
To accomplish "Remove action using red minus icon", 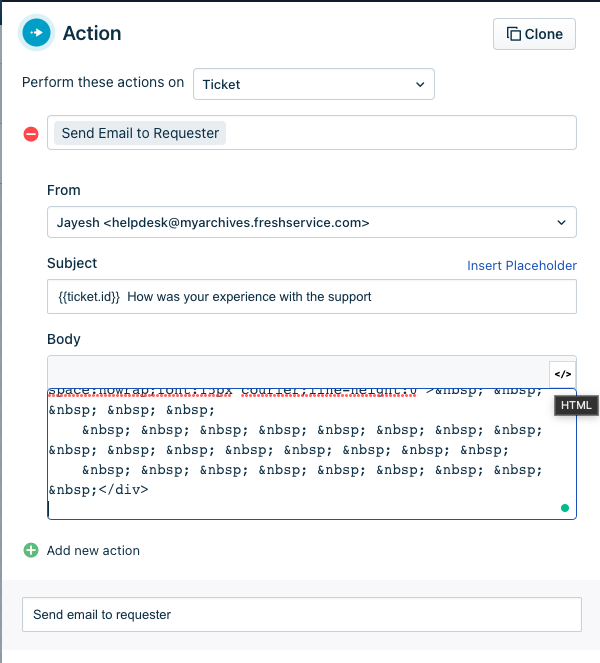I will coord(31,133).
